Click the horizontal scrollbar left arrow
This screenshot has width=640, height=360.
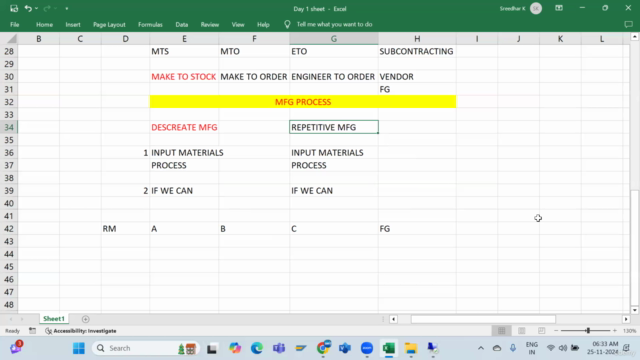coord(393,319)
